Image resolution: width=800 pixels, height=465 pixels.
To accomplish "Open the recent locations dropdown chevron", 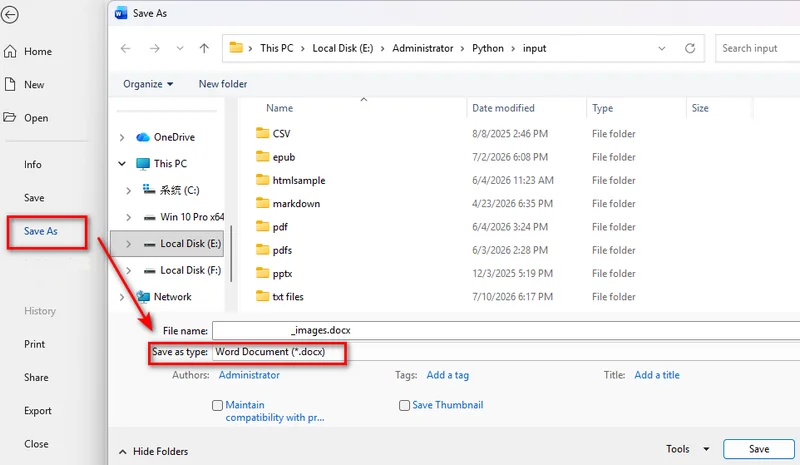I will (180, 48).
